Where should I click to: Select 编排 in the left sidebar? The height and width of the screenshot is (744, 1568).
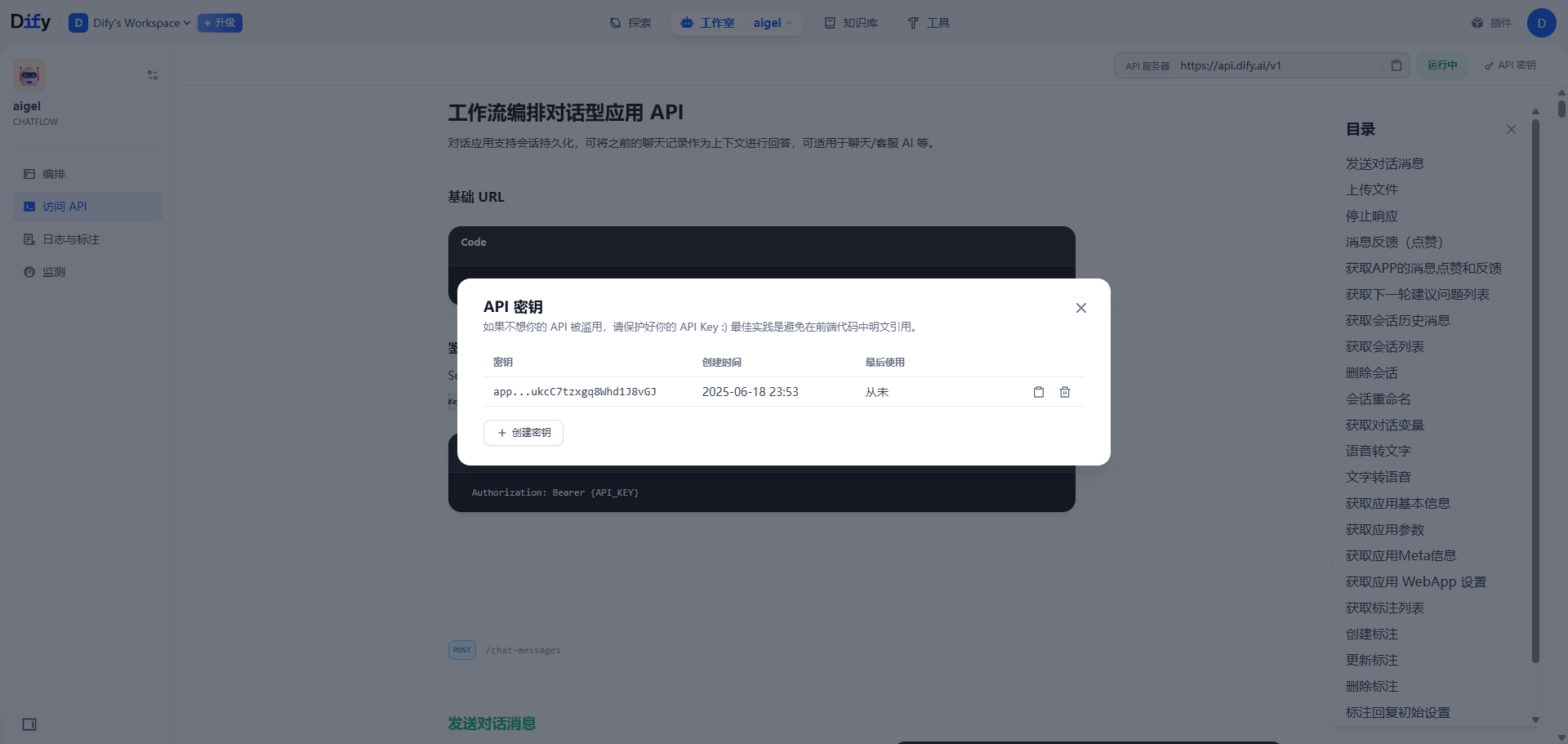54,174
